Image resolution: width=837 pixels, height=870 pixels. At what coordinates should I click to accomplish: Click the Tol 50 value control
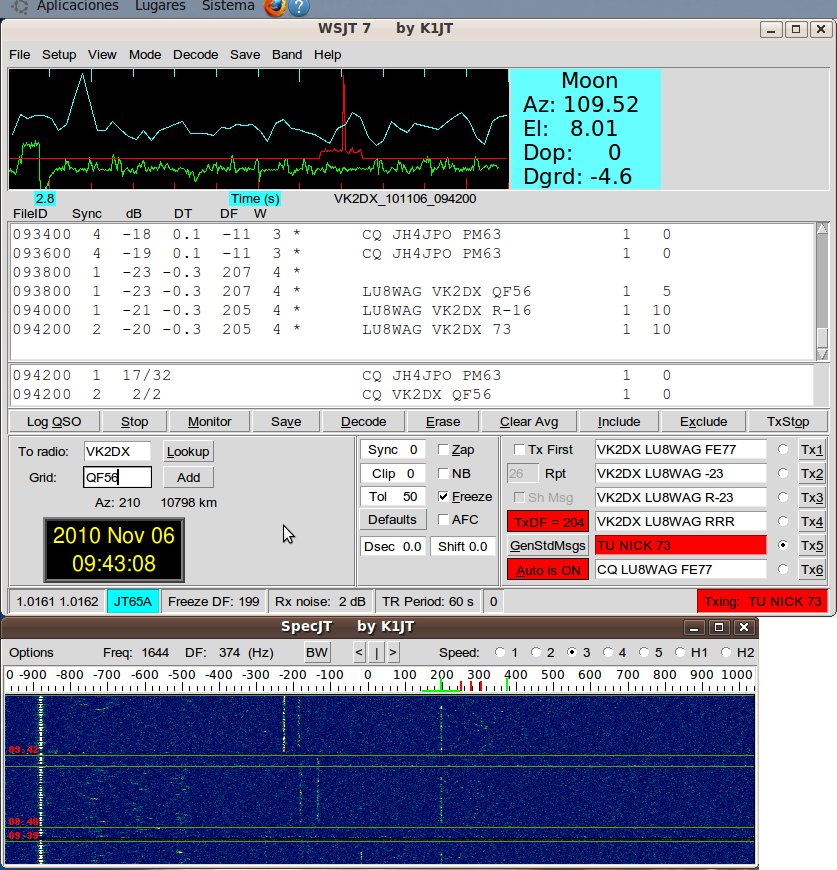392,497
